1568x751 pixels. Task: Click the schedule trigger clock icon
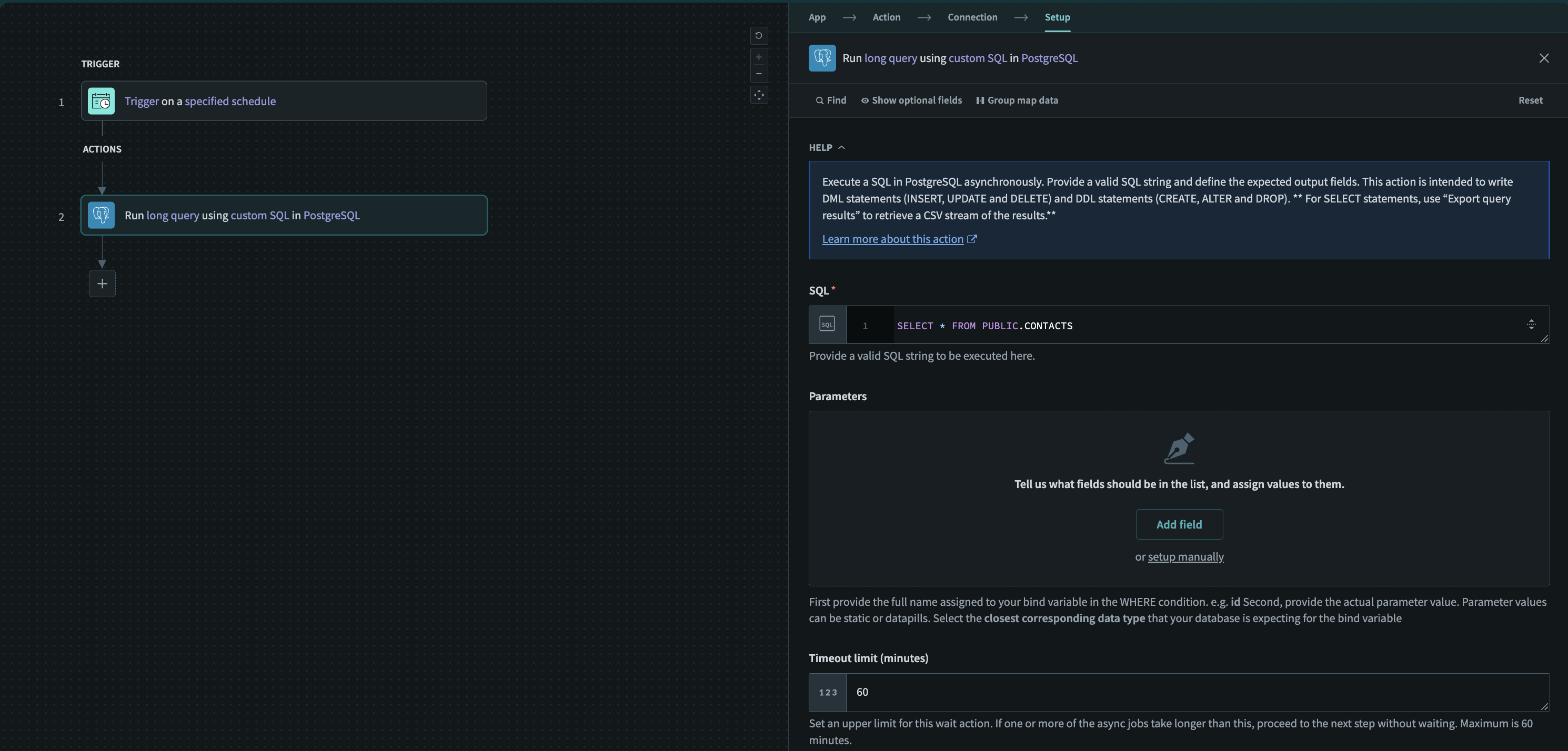[101, 101]
